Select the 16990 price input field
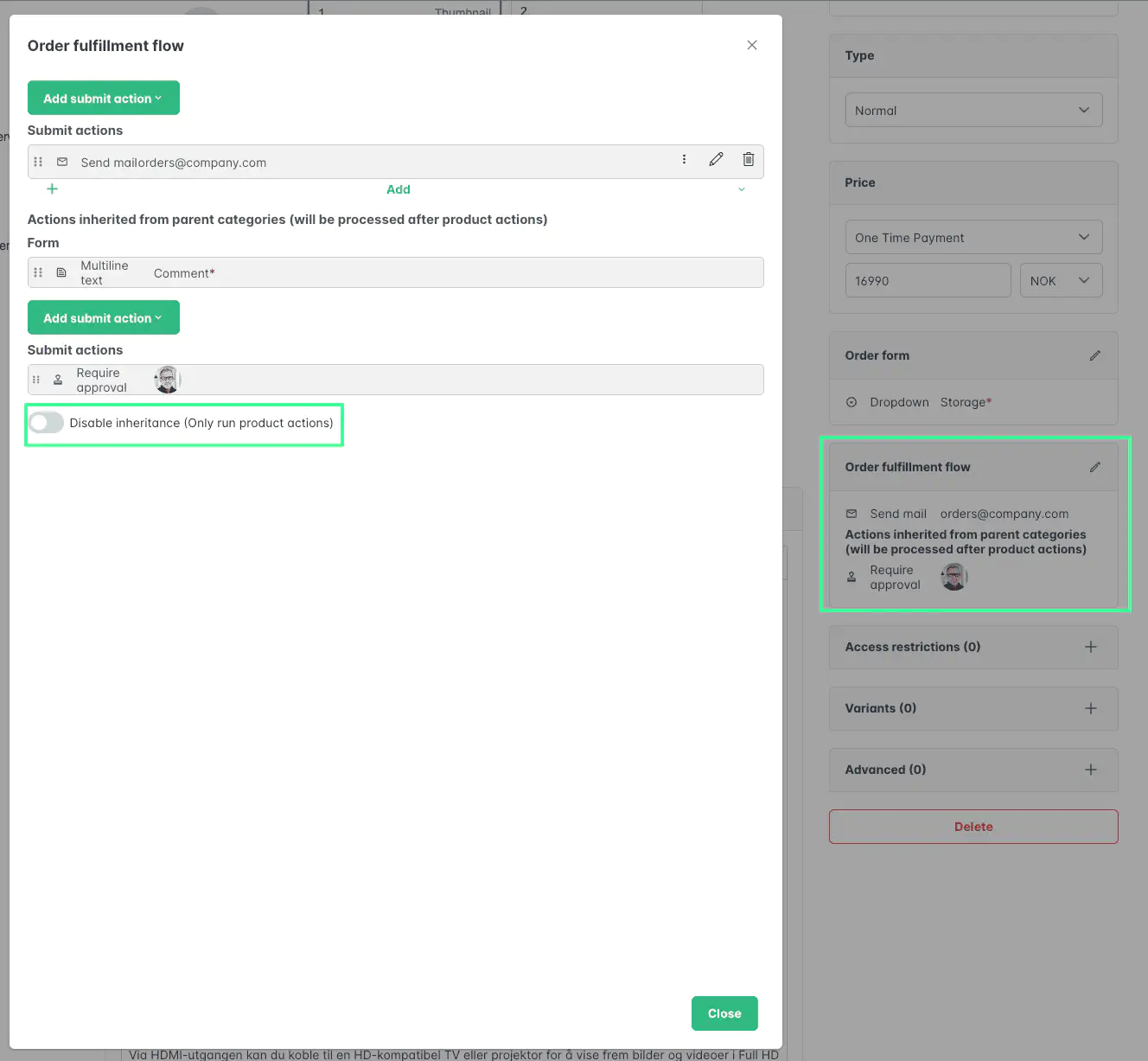Screen dimensions: 1148x1061 coord(928,280)
